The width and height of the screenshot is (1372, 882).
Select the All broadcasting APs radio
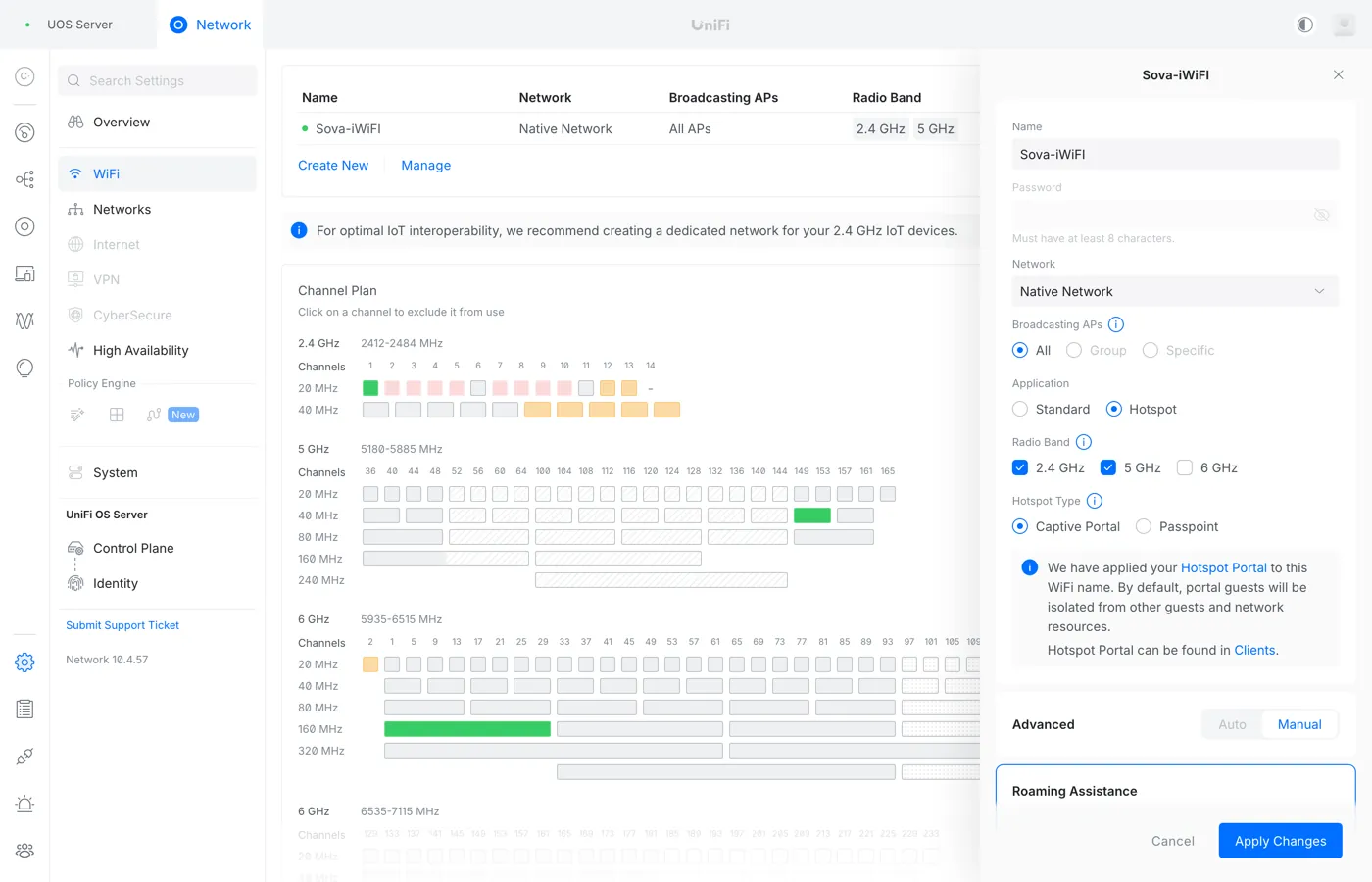(1020, 350)
